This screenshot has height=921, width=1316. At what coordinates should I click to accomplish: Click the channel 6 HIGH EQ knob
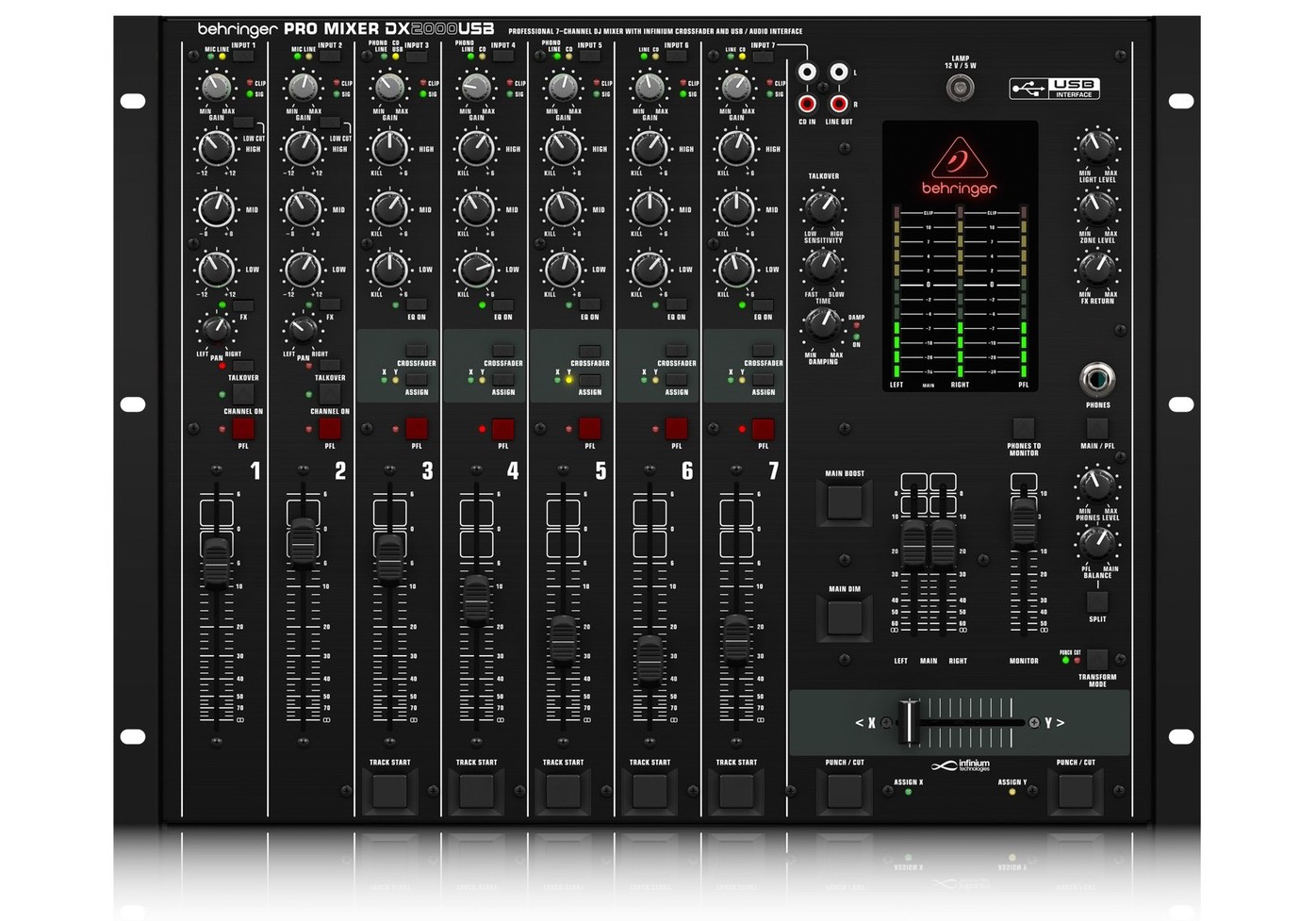[650, 148]
